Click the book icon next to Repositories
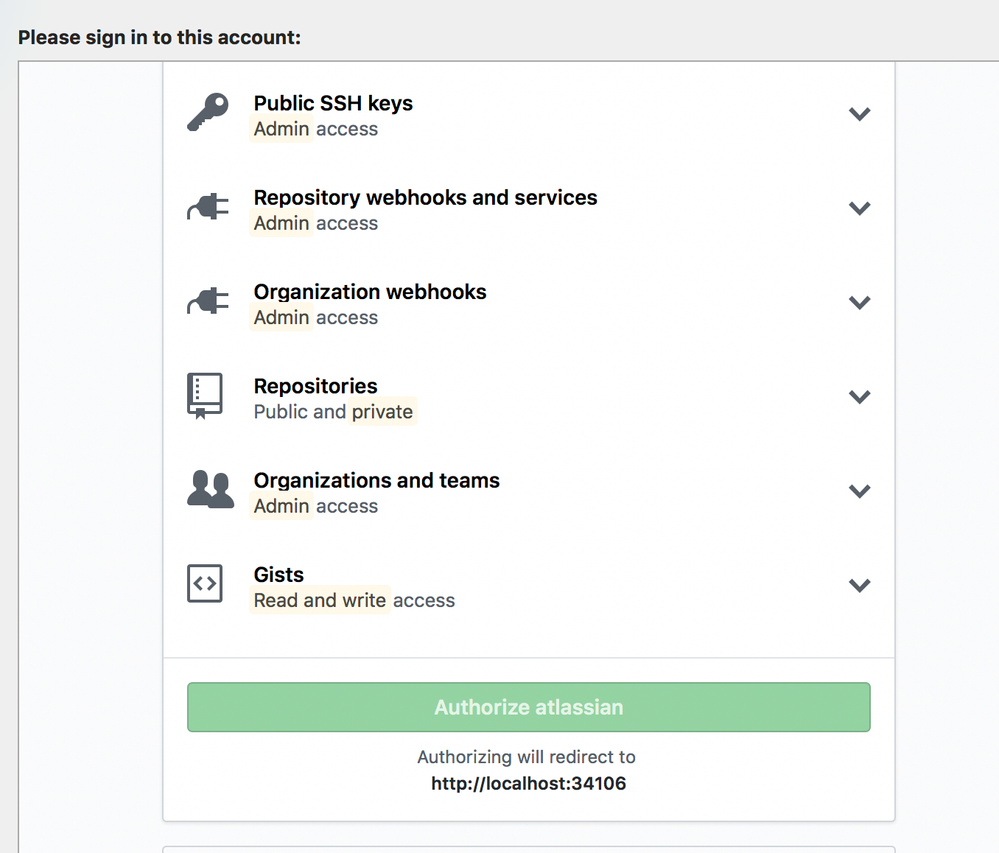 [x=205, y=396]
